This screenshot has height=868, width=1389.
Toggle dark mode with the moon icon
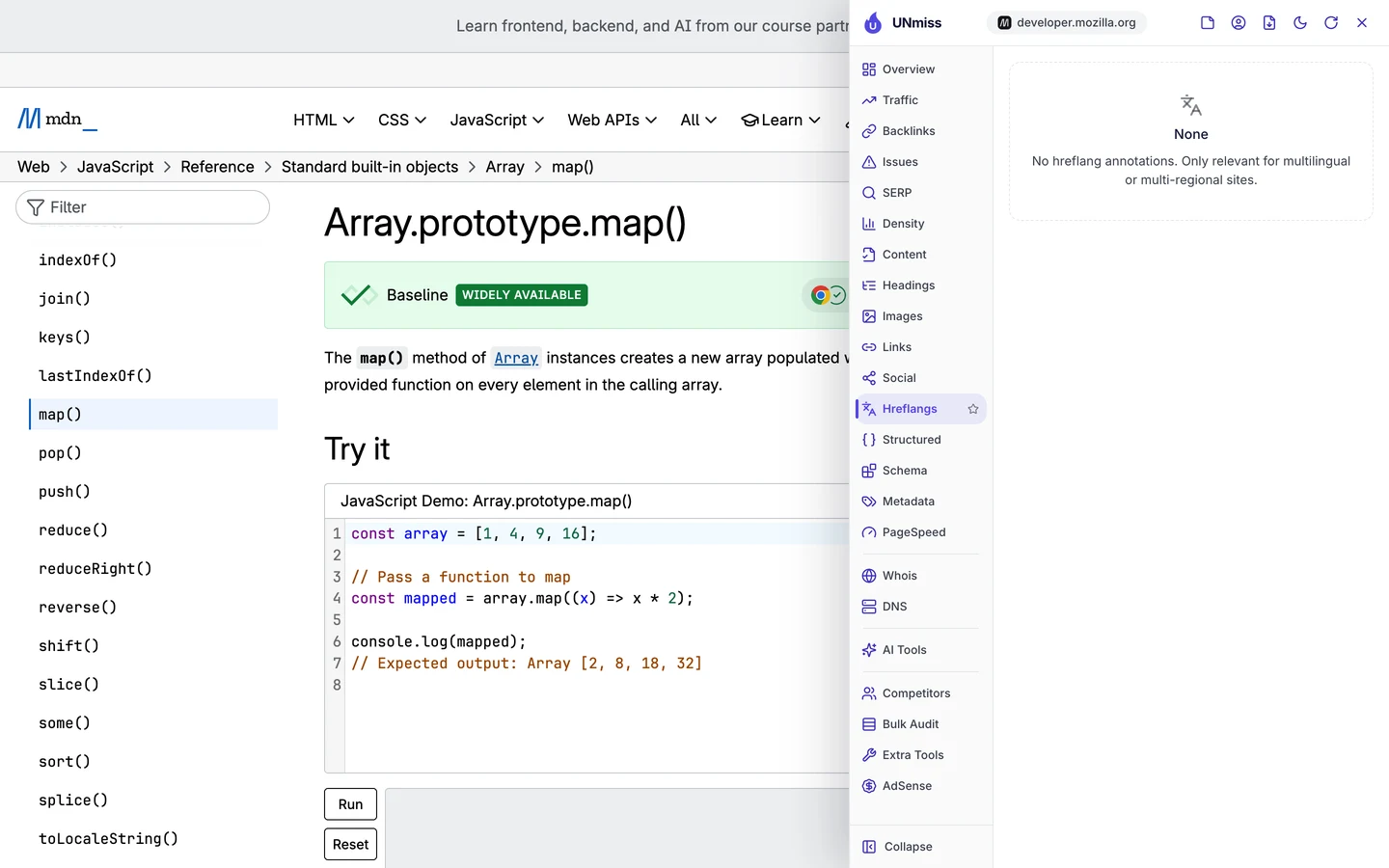pyautogui.click(x=1300, y=23)
